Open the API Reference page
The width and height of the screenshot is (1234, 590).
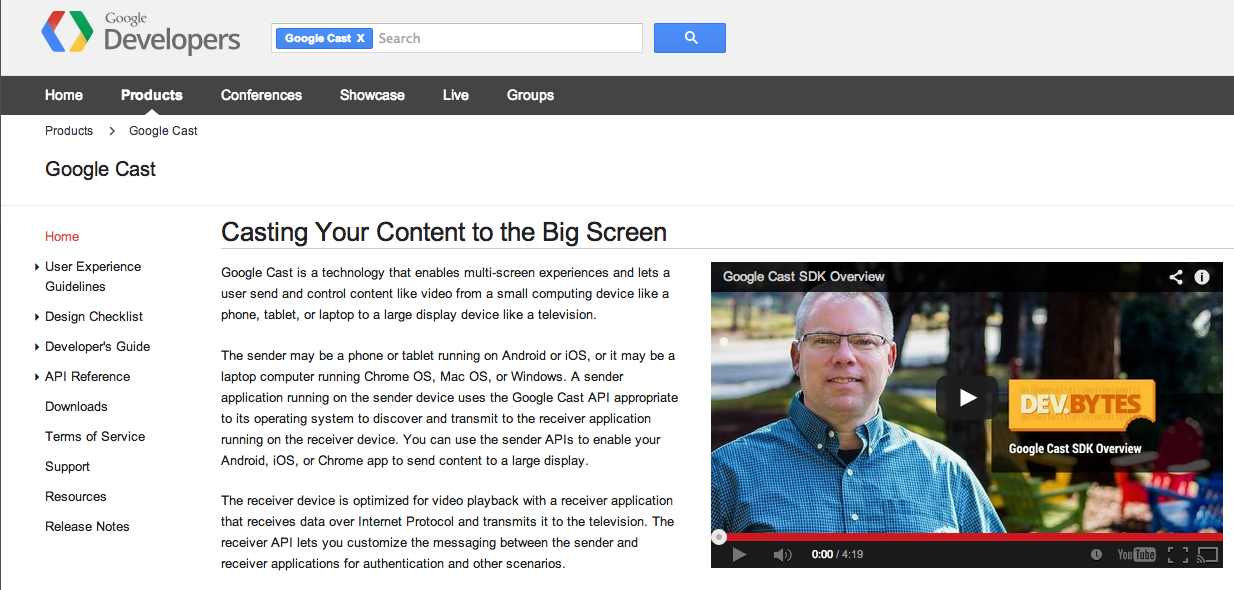click(x=87, y=377)
